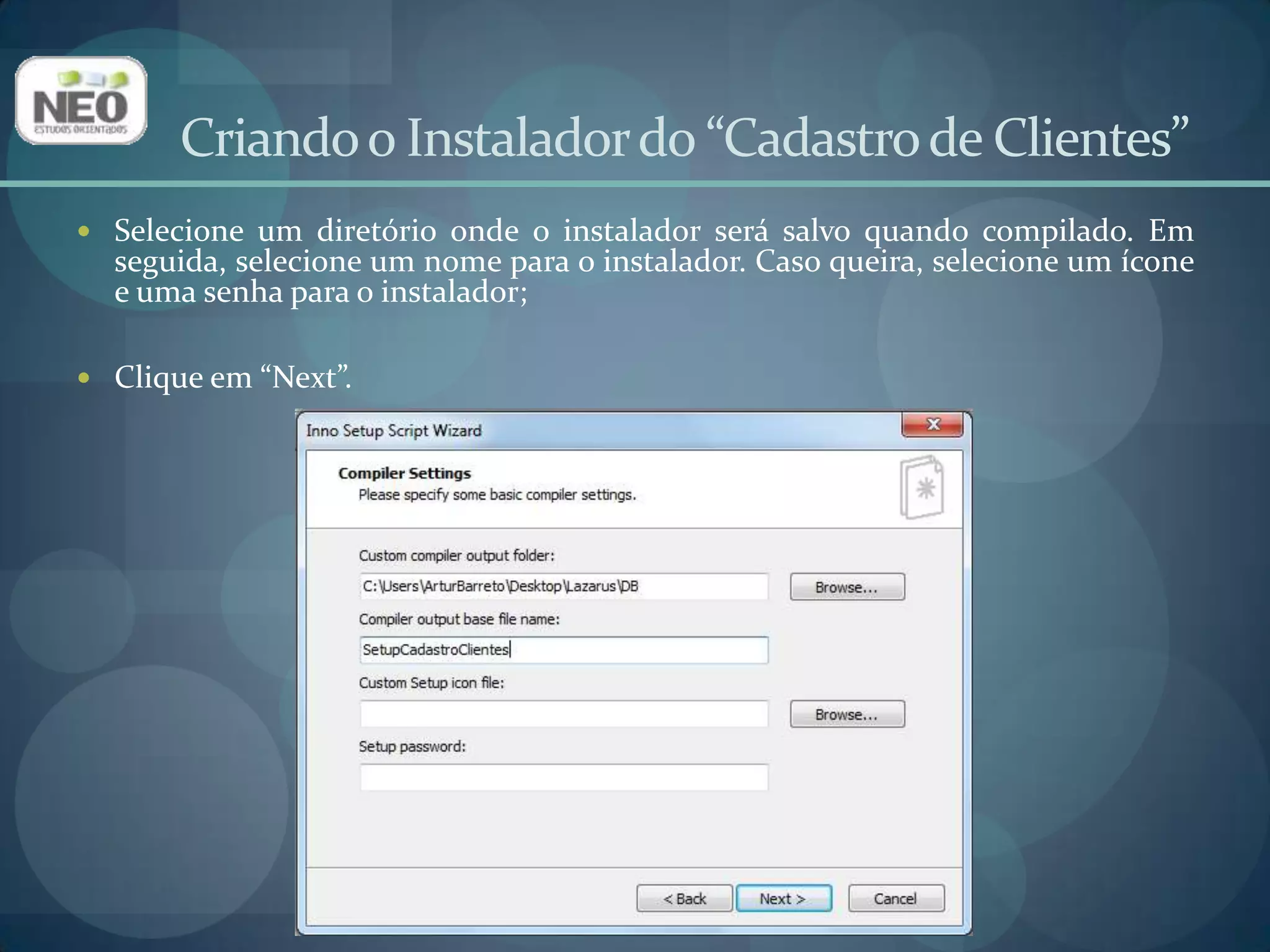Viewport: 1270px width, 952px height.
Task: Click the wizard script page icon
Action: click(922, 487)
